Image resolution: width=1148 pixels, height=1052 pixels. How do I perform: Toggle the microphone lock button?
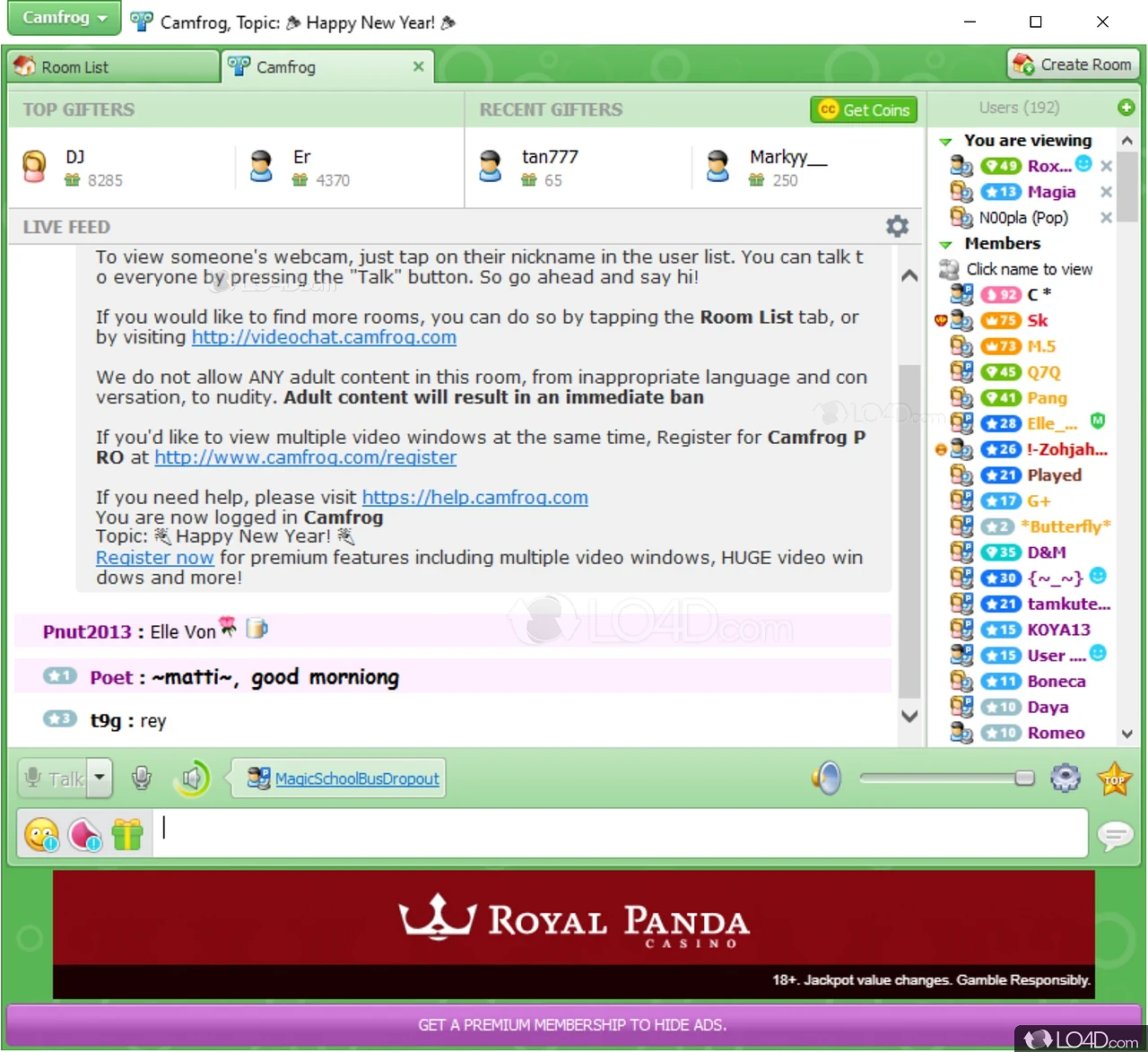142,778
